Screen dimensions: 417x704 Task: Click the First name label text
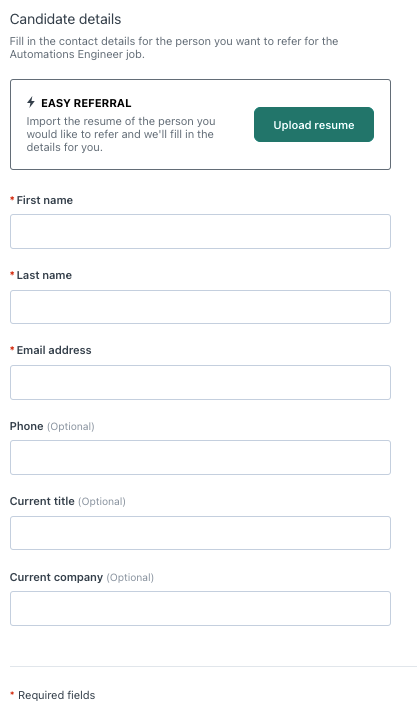click(x=44, y=200)
